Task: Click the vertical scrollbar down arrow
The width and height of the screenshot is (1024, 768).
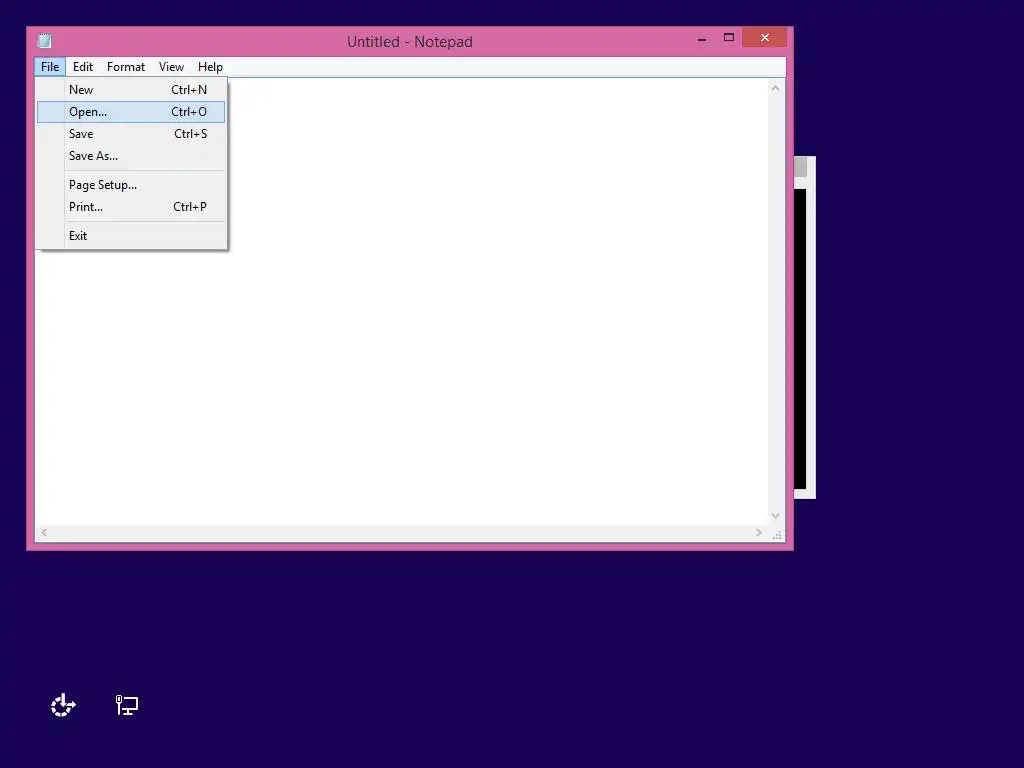Action: [x=775, y=516]
